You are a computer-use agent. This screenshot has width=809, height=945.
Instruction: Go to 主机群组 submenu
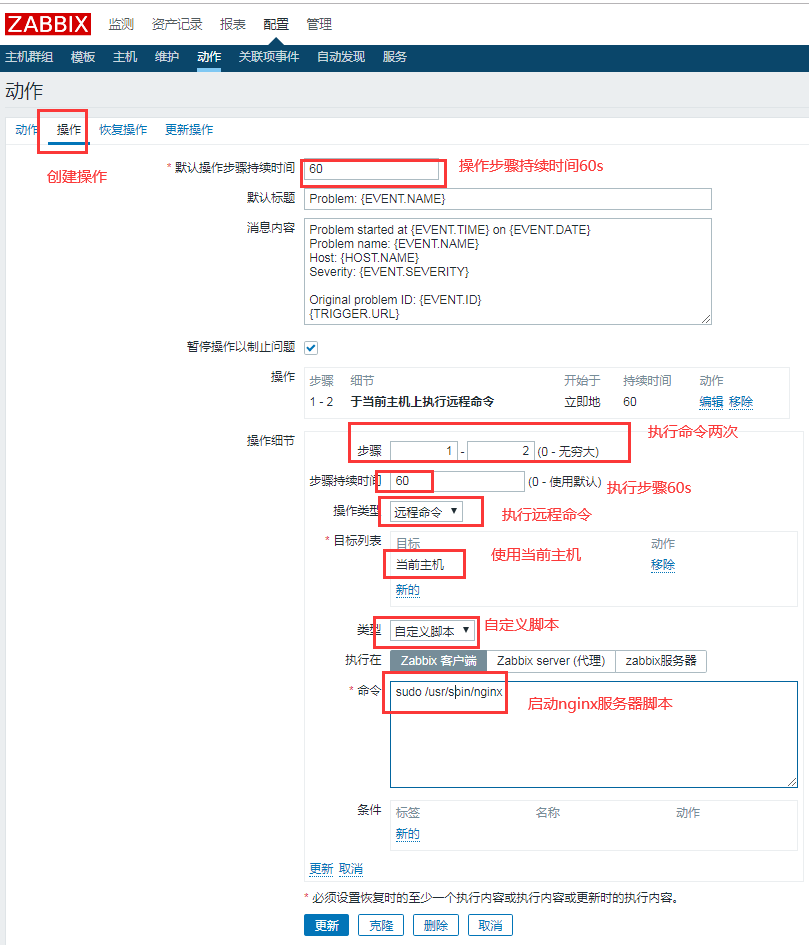point(29,57)
